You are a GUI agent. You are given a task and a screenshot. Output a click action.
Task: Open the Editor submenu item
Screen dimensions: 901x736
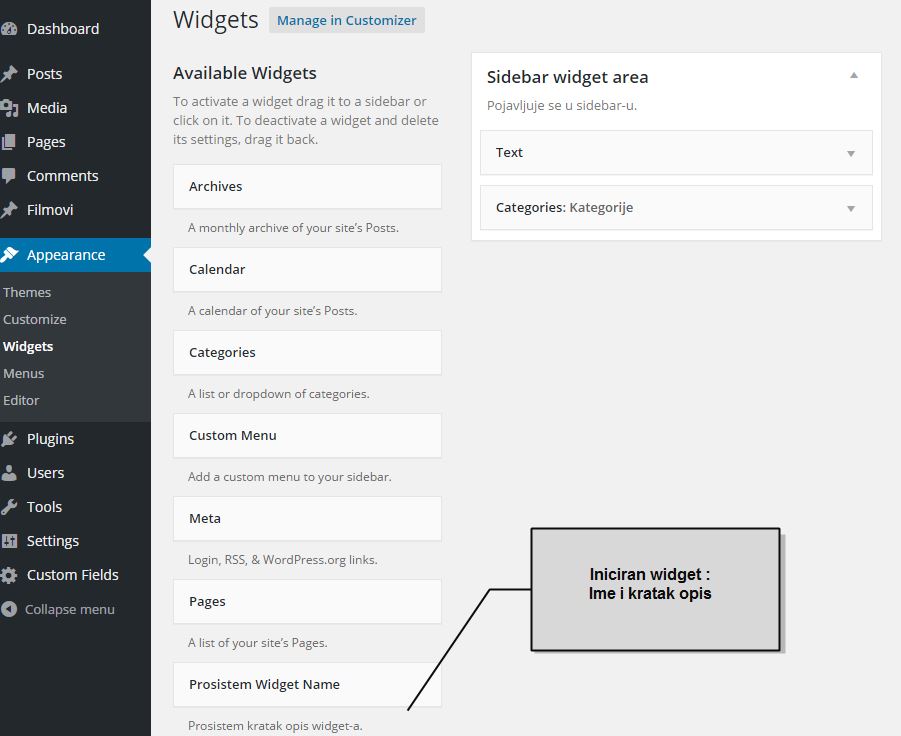(21, 400)
